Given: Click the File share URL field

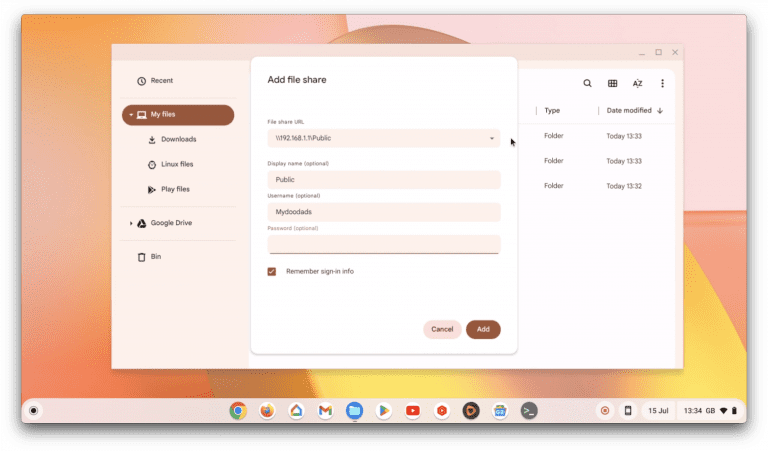Looking at the screenshot, I should coord(384,139).
